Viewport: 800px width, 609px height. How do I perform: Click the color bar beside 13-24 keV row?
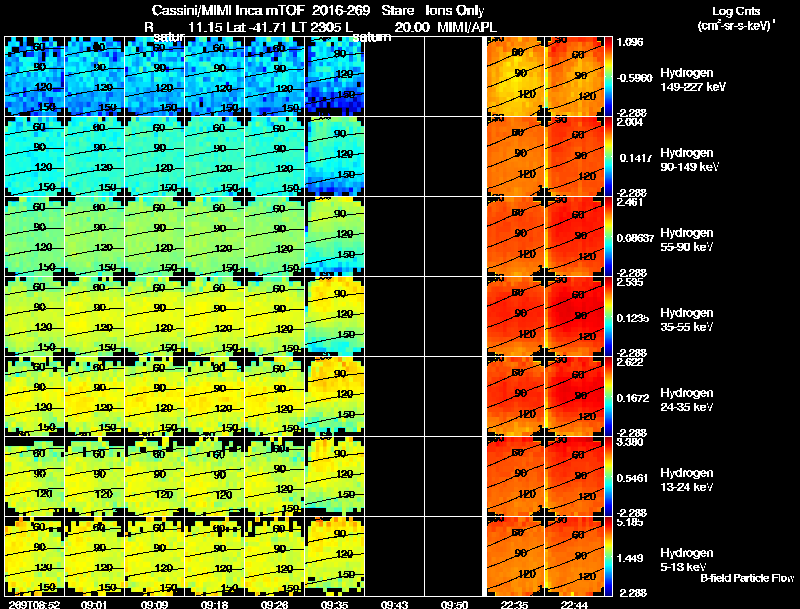[608, 477]
